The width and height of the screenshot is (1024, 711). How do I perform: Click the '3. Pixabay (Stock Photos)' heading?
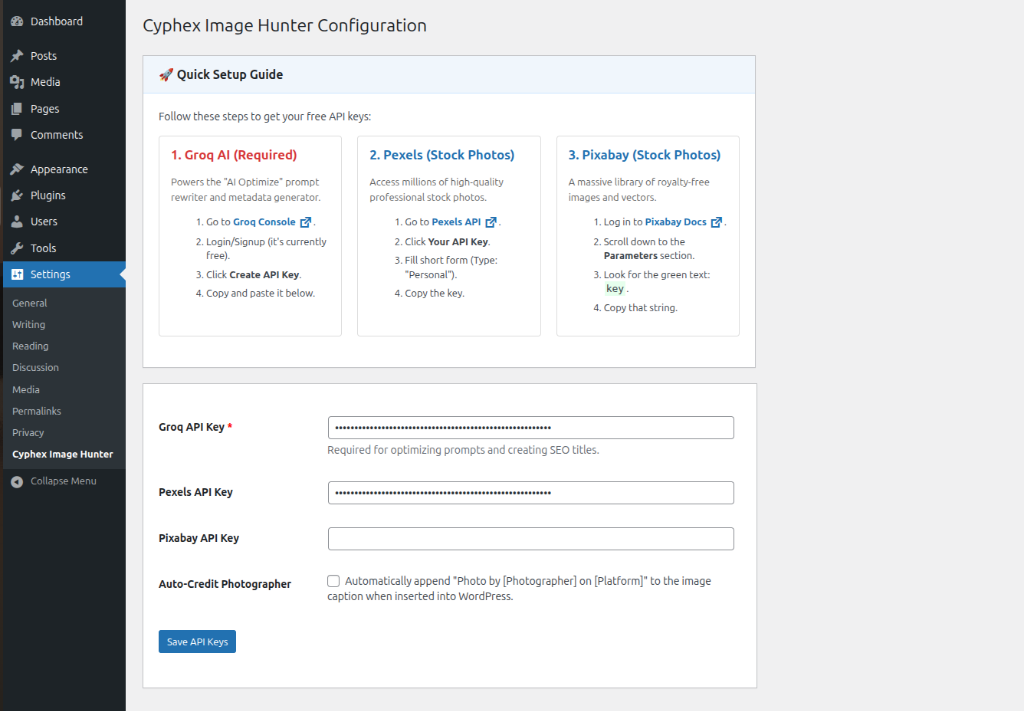tap(645, 155)
